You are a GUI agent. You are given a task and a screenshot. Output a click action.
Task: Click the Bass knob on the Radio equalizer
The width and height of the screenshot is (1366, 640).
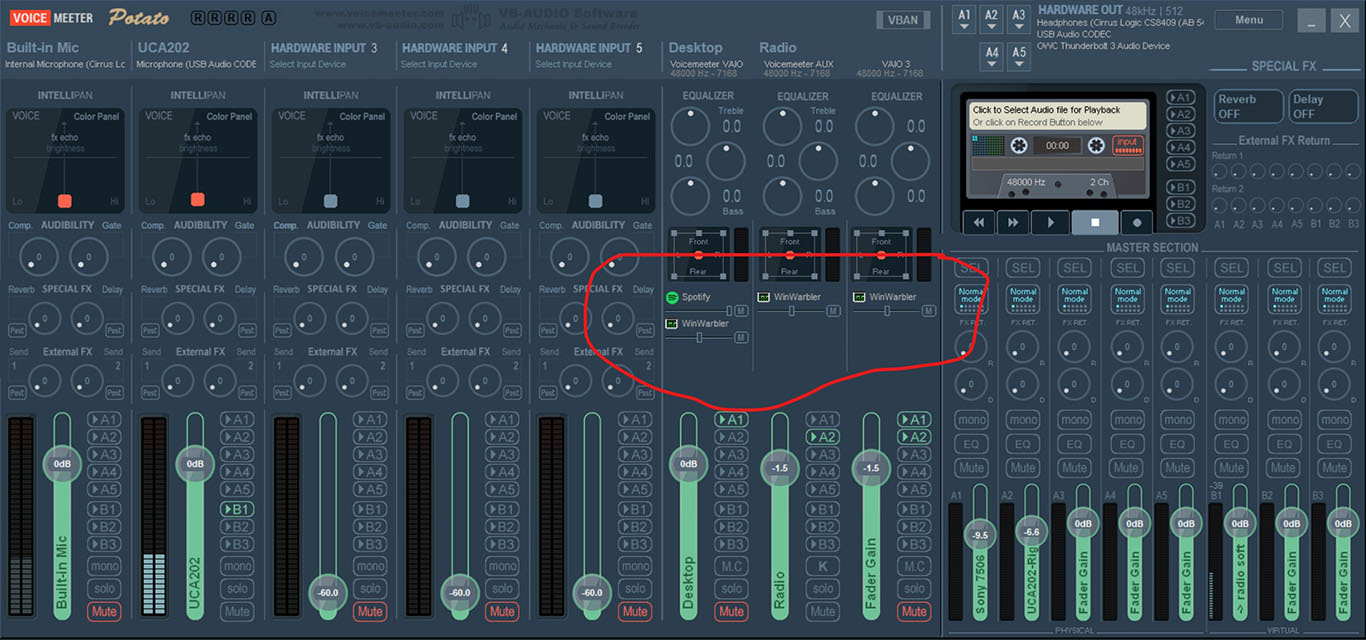click(x=782, y=195)
